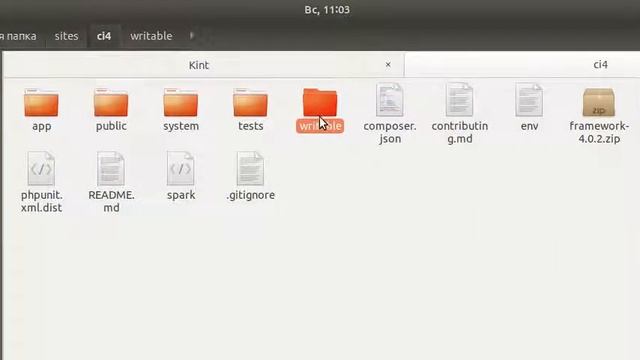640x360 pixels.
Task: Select the highlighted writable folder icon
Action: (x=320, y=103)
